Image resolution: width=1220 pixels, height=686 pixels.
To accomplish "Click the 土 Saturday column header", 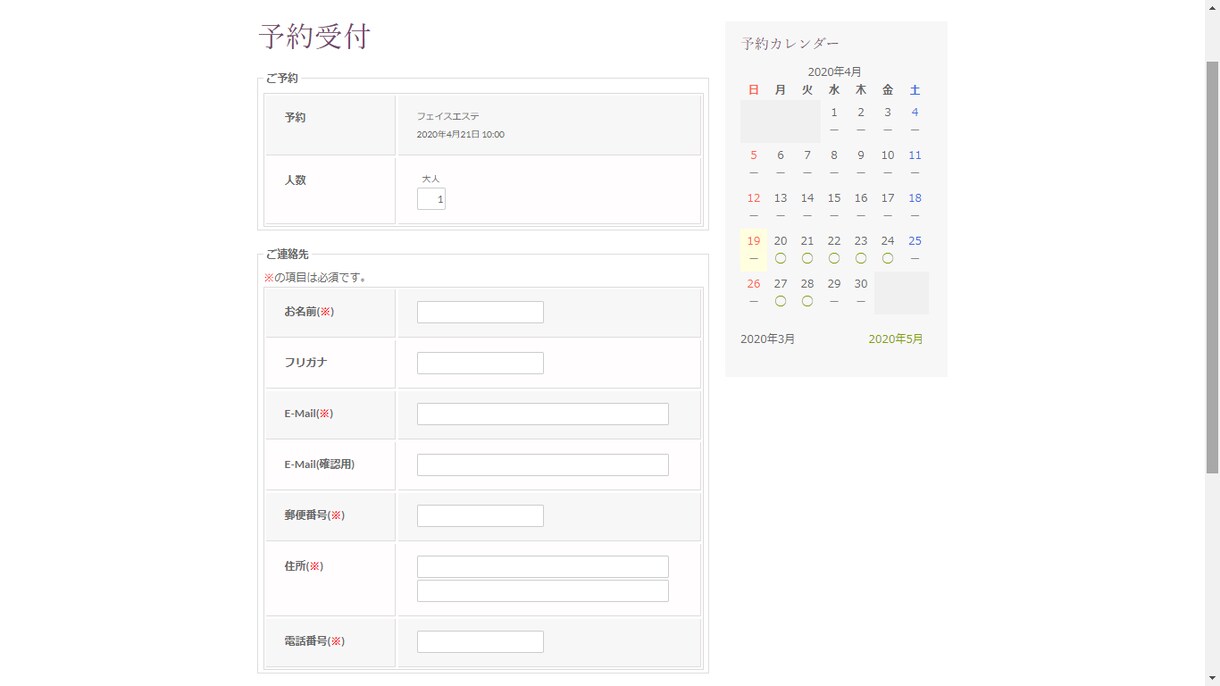I will (x=915, y=90).
